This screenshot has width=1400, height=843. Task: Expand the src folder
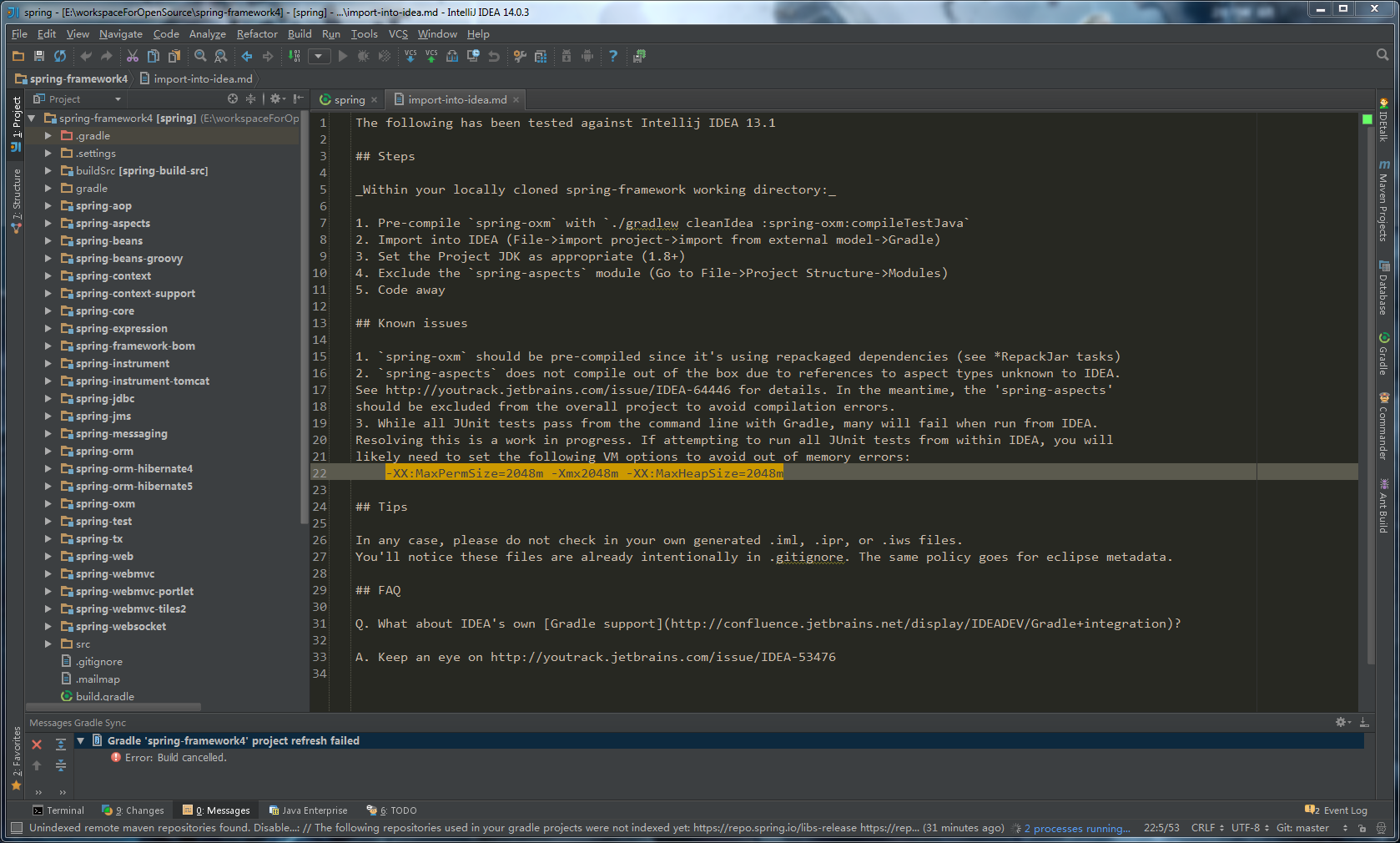pyautogui.click(x=48, y=644)
